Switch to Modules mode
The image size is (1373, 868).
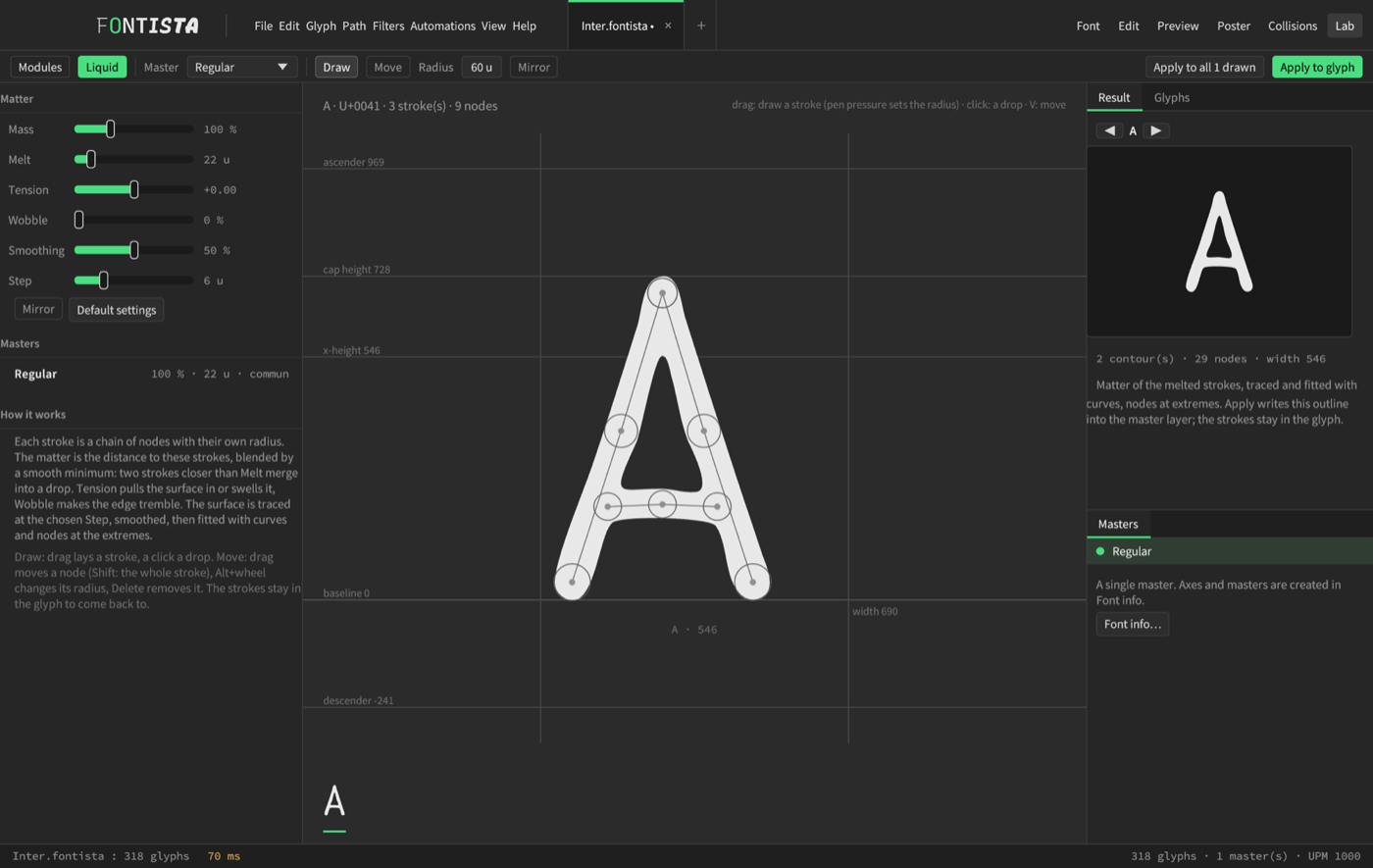[x=40, y=67]
